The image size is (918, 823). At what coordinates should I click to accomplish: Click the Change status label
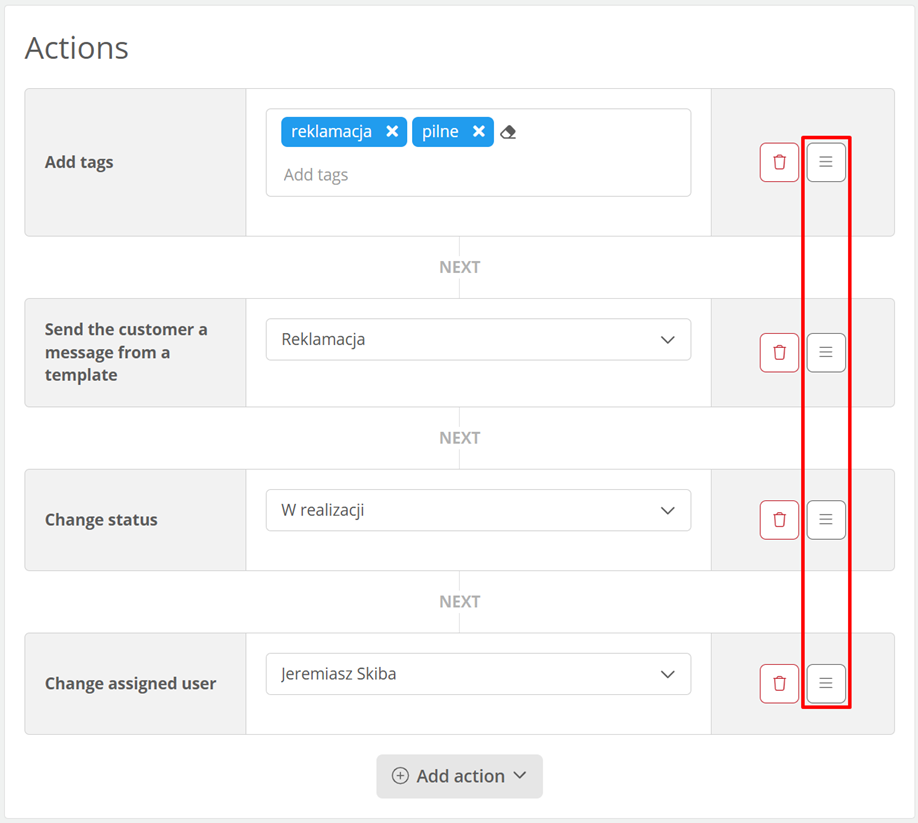point(101,520)
